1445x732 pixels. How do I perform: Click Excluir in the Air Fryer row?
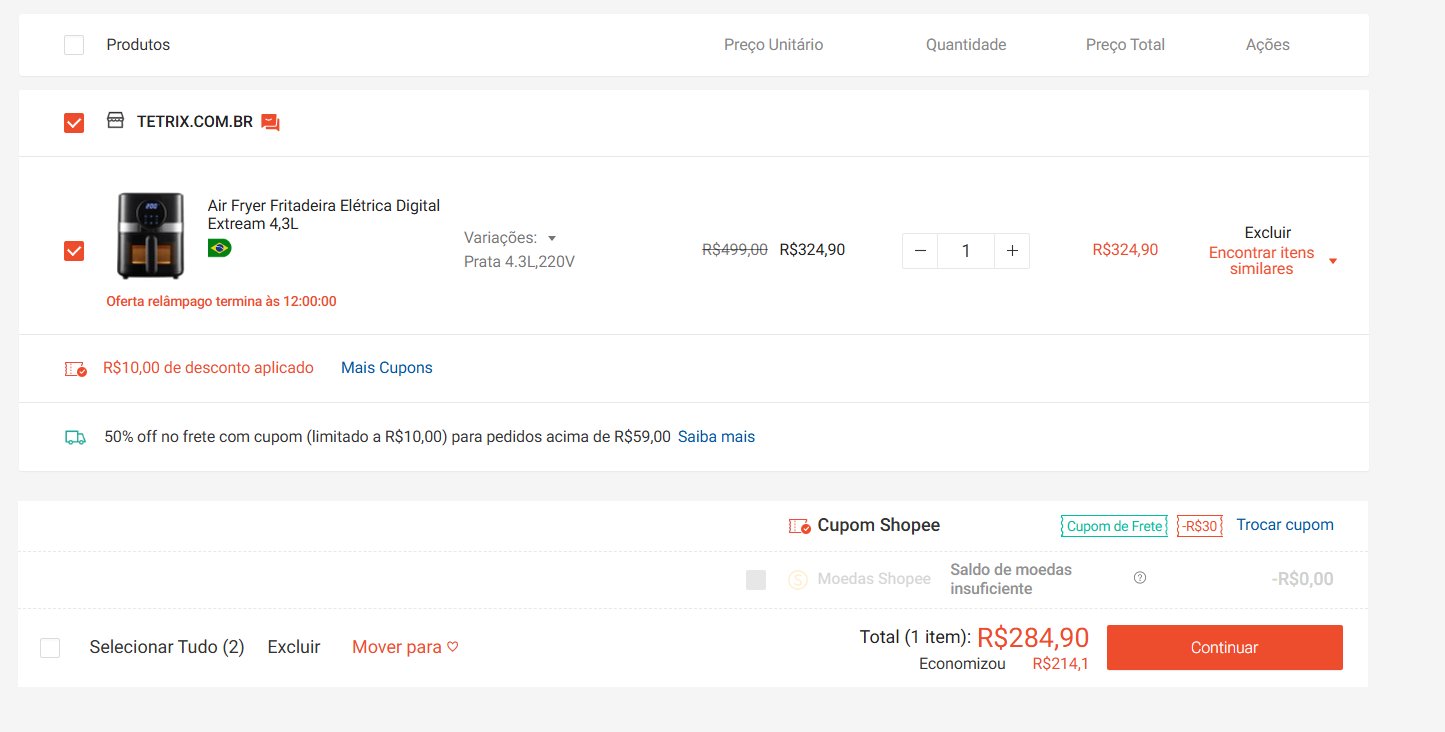pyautogui.click(x=1268, y=232)
